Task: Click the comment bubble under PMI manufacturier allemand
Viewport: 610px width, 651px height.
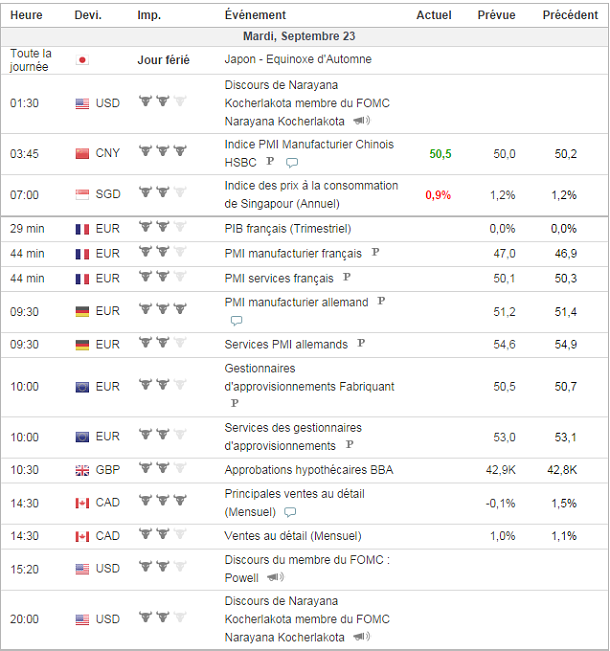Action: click(236, 321)
